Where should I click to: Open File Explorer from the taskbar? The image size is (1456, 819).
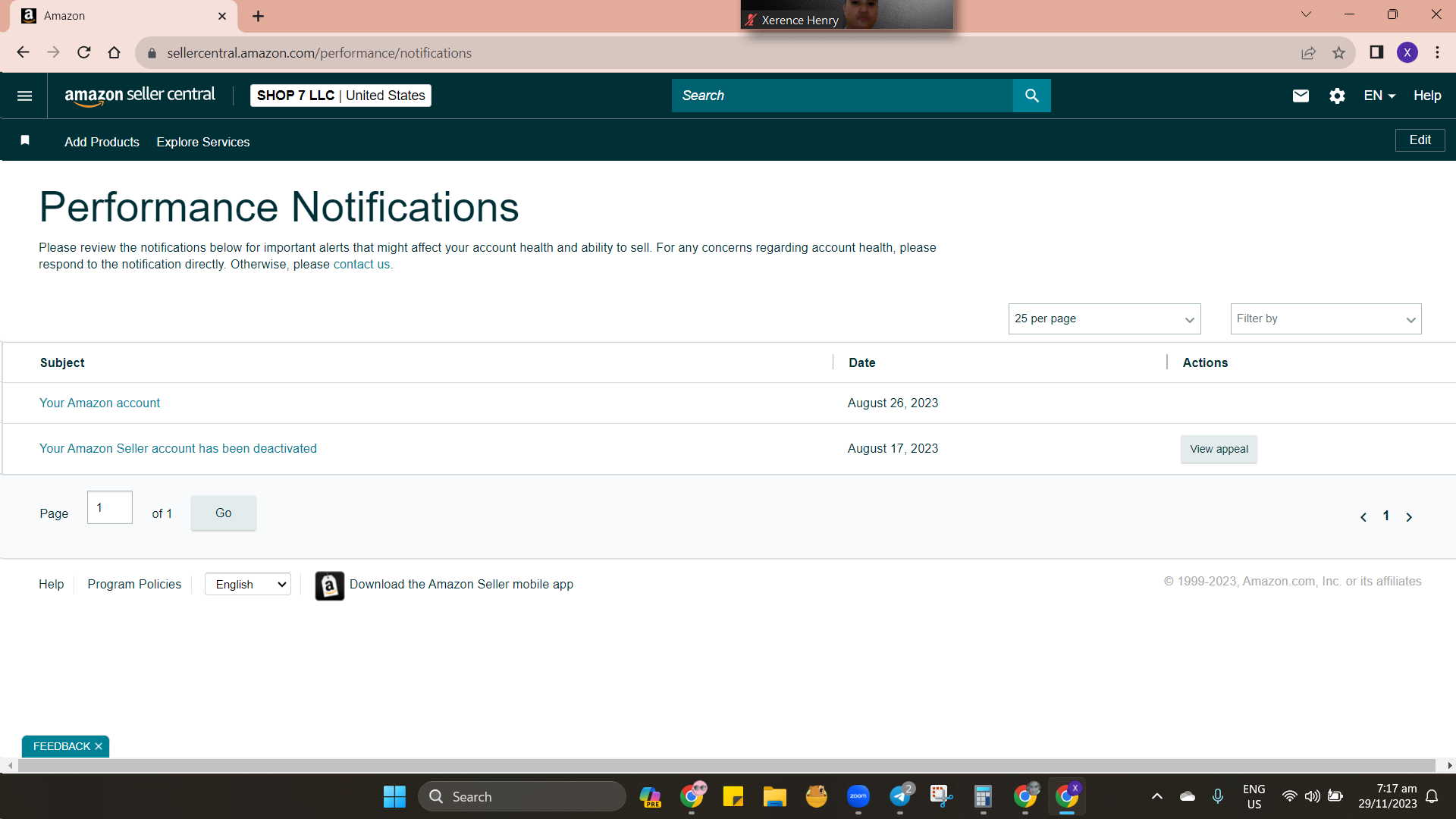point(774,796)
